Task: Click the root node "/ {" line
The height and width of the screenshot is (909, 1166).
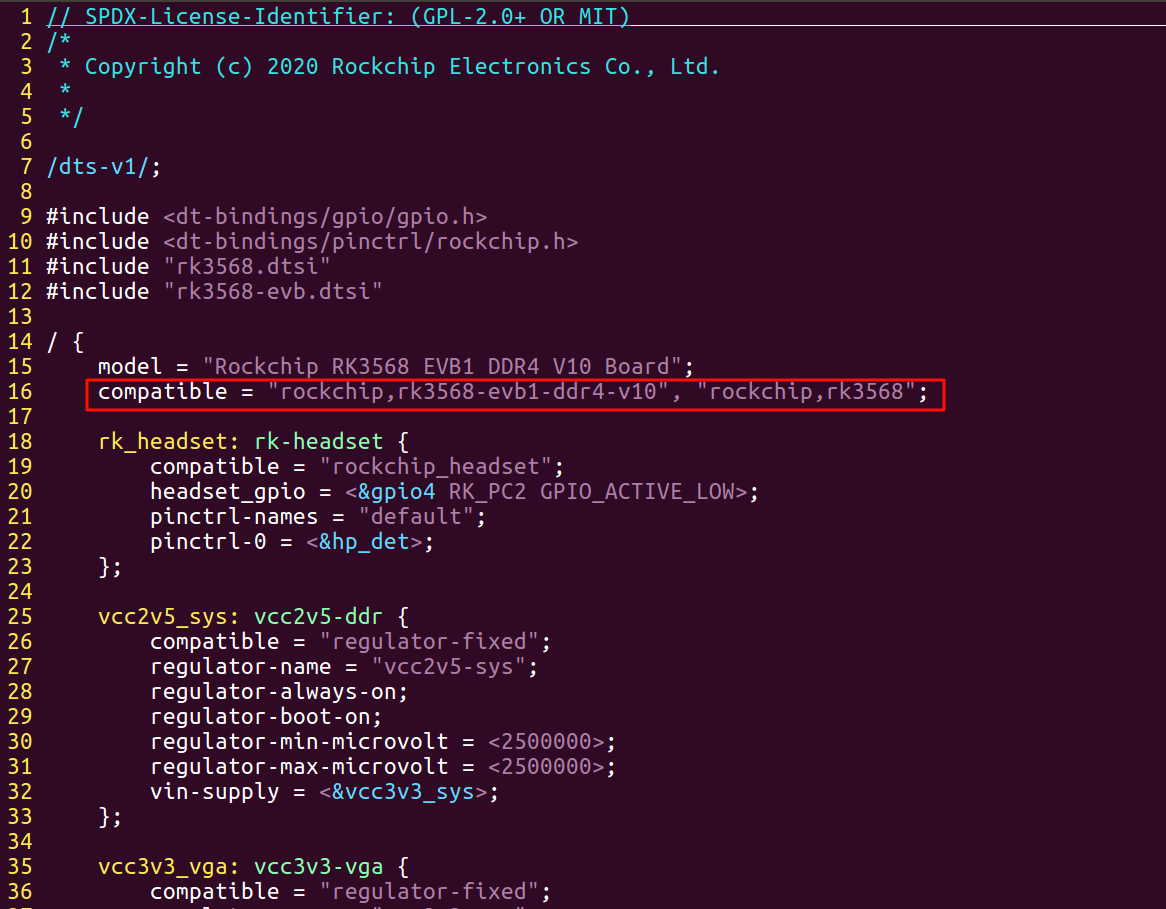Action: pyautogui.click(x=65, y=342)
